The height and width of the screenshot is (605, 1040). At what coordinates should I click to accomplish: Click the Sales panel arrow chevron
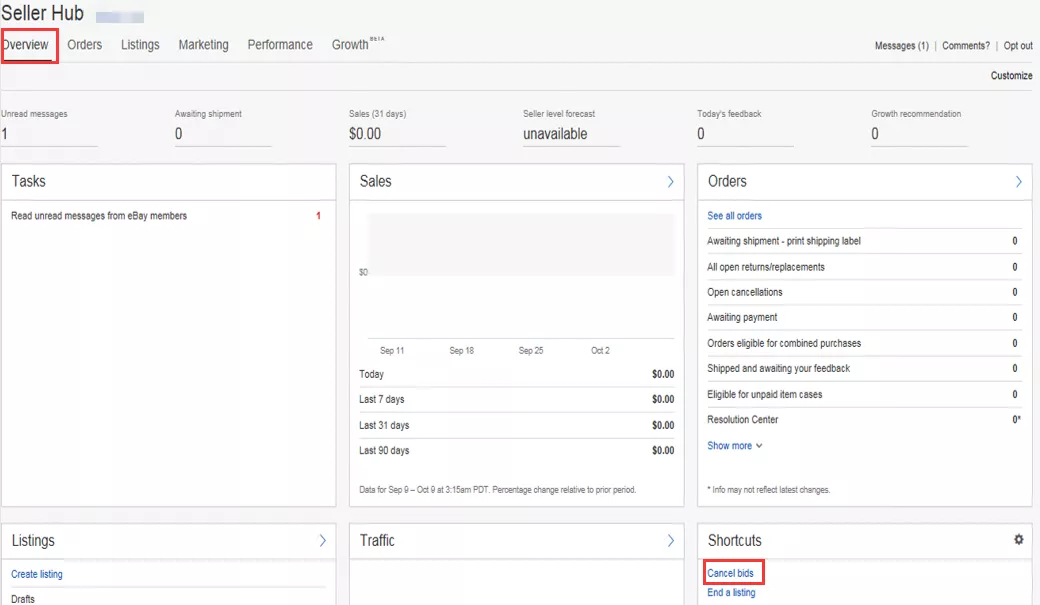[x=670, y=182]
